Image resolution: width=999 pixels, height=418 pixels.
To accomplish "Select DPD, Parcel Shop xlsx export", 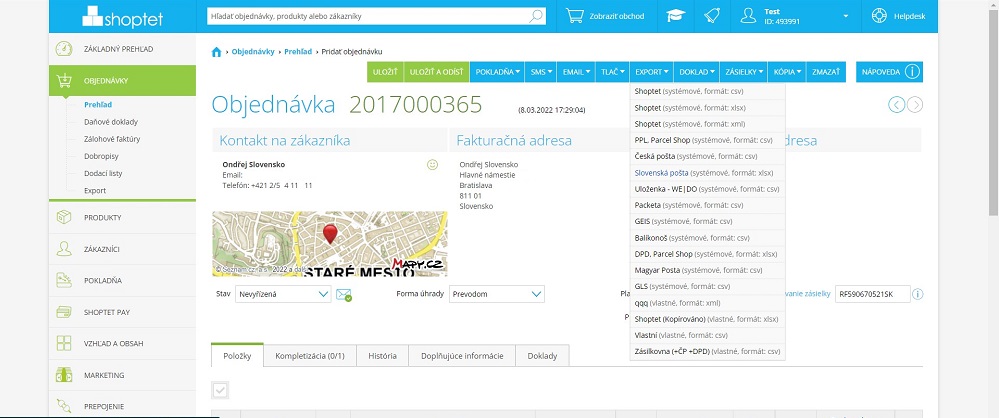I will [x=707, y=254].
